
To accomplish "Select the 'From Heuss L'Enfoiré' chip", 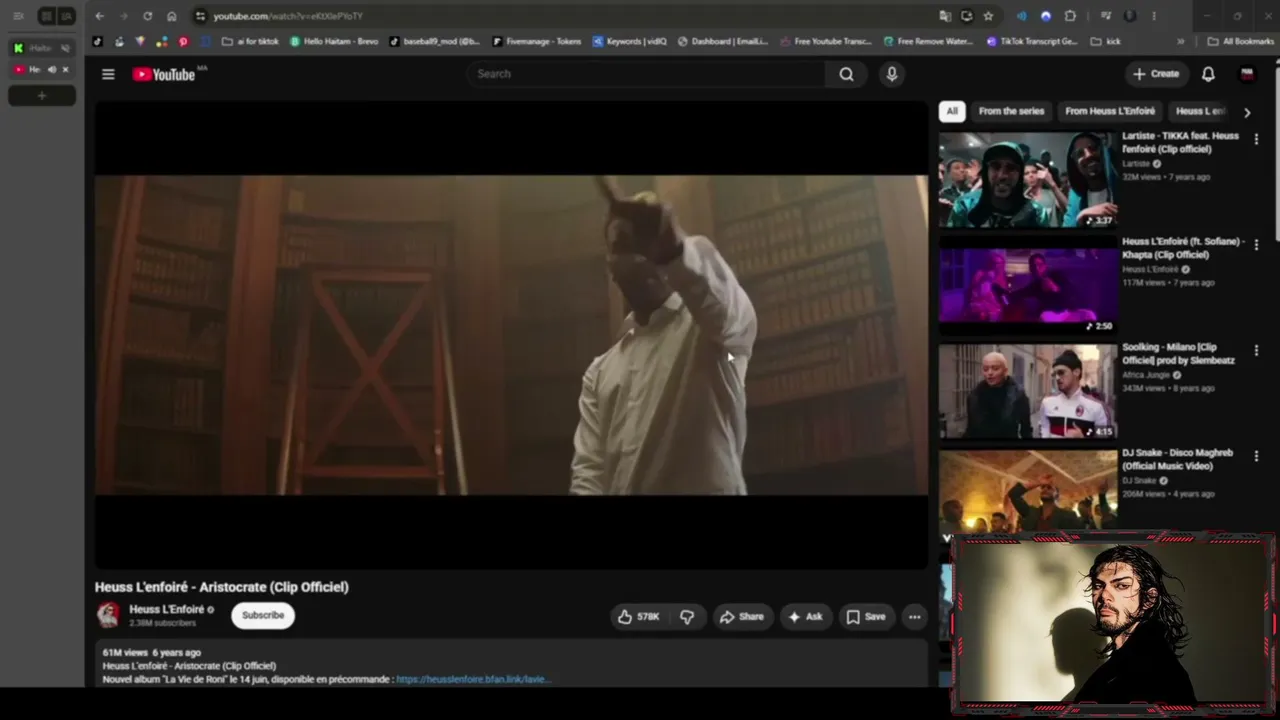I will (1110, 111).
